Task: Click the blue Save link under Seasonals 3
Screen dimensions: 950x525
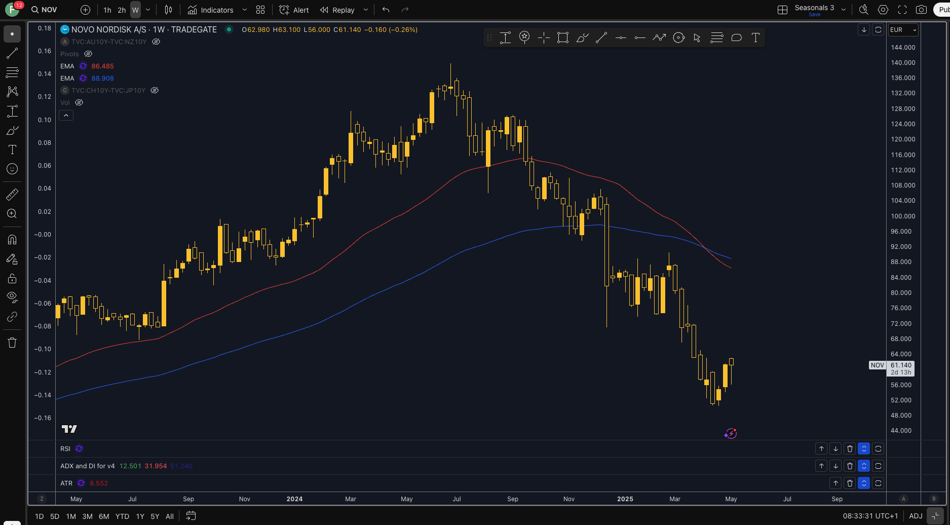Action: point(814,15)
